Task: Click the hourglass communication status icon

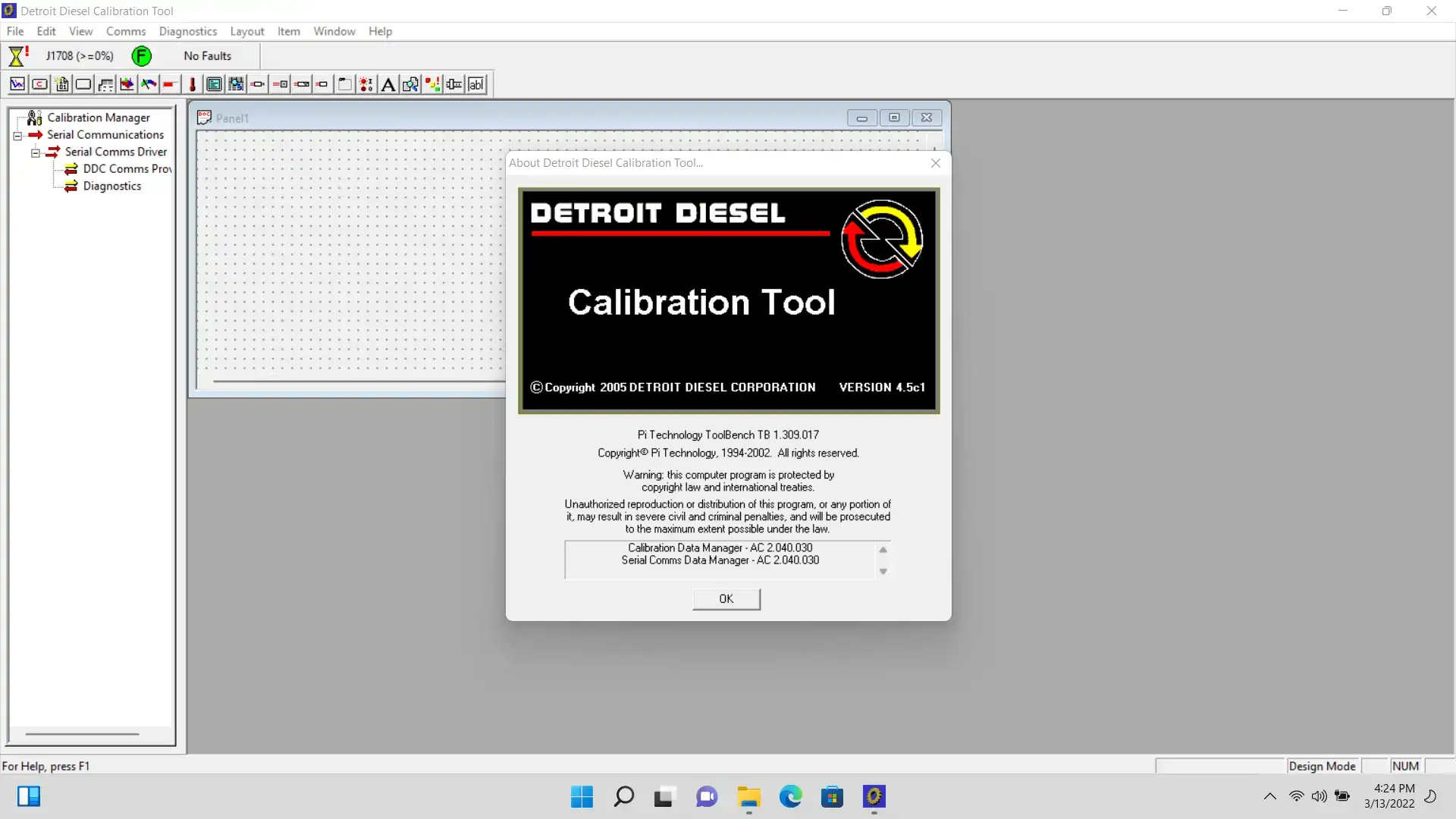Action: [x=18, y=55]
